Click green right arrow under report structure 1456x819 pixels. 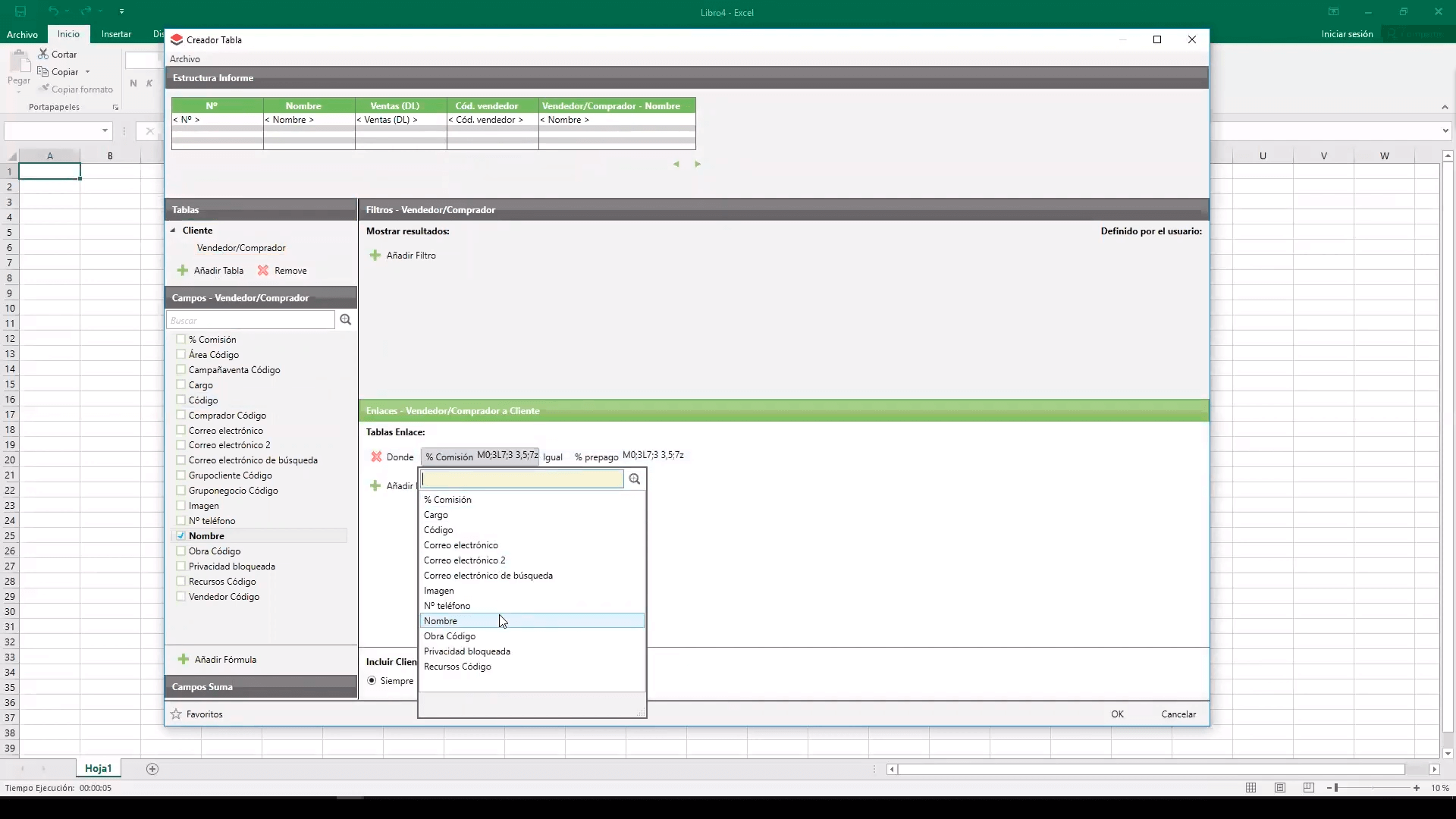point(698,165)
